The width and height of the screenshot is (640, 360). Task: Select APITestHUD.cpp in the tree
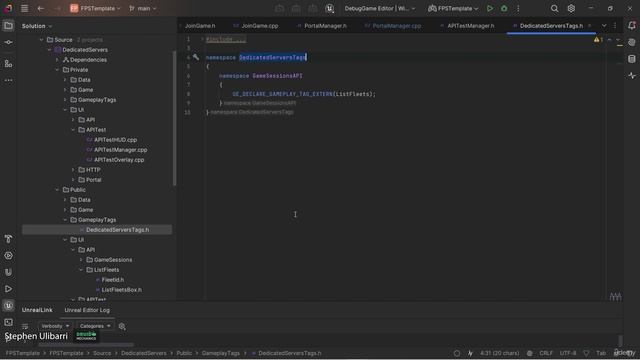pos(116,140)
